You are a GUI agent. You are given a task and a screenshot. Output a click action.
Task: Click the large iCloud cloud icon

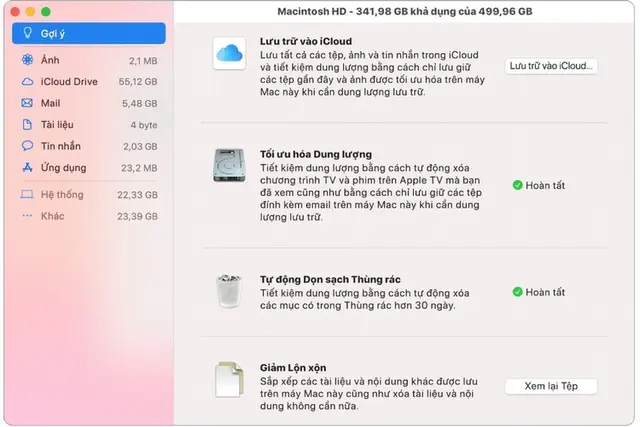pyautogui.click(x=229, y=53)
